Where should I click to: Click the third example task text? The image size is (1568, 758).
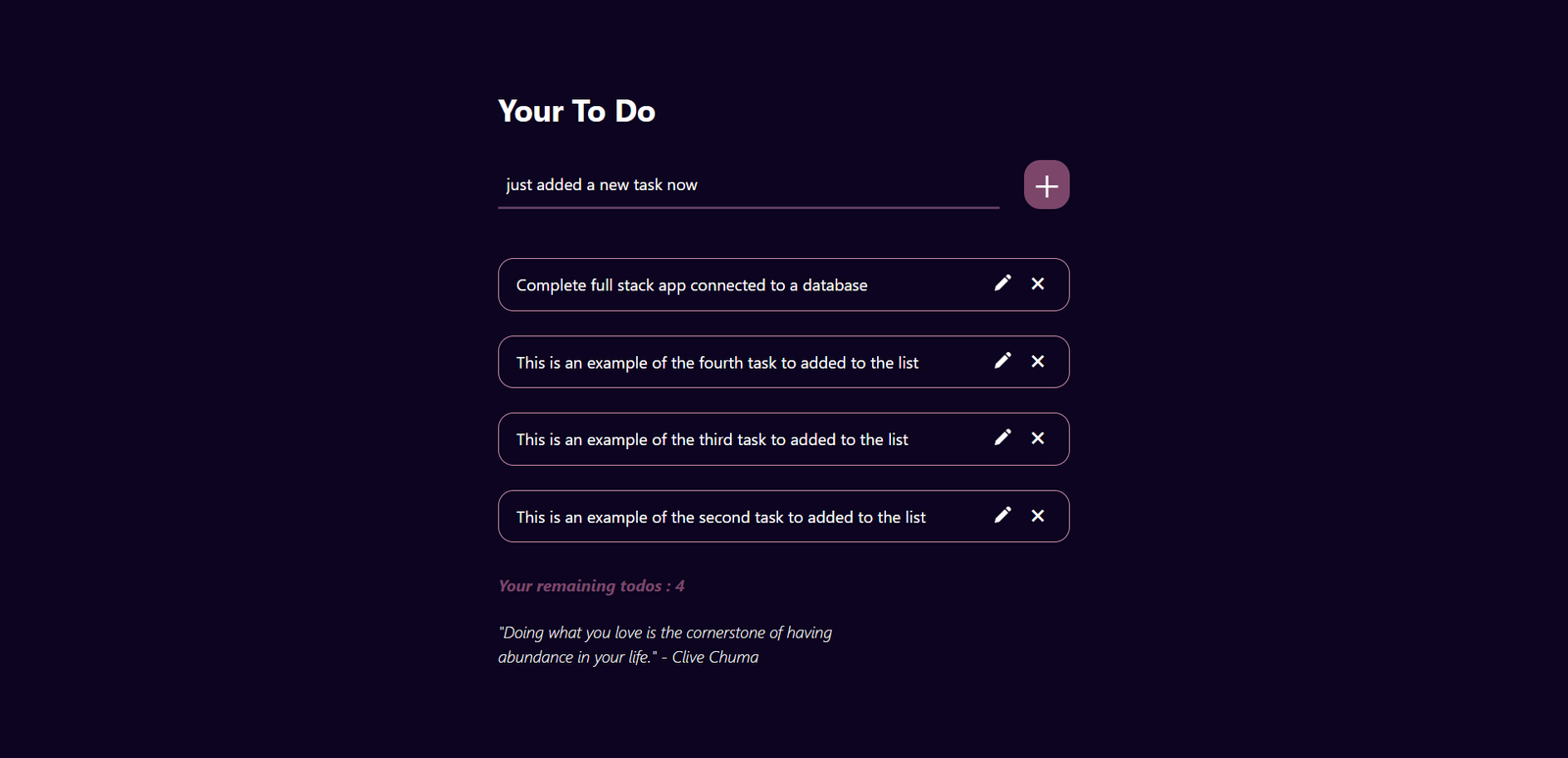(711, 440)
